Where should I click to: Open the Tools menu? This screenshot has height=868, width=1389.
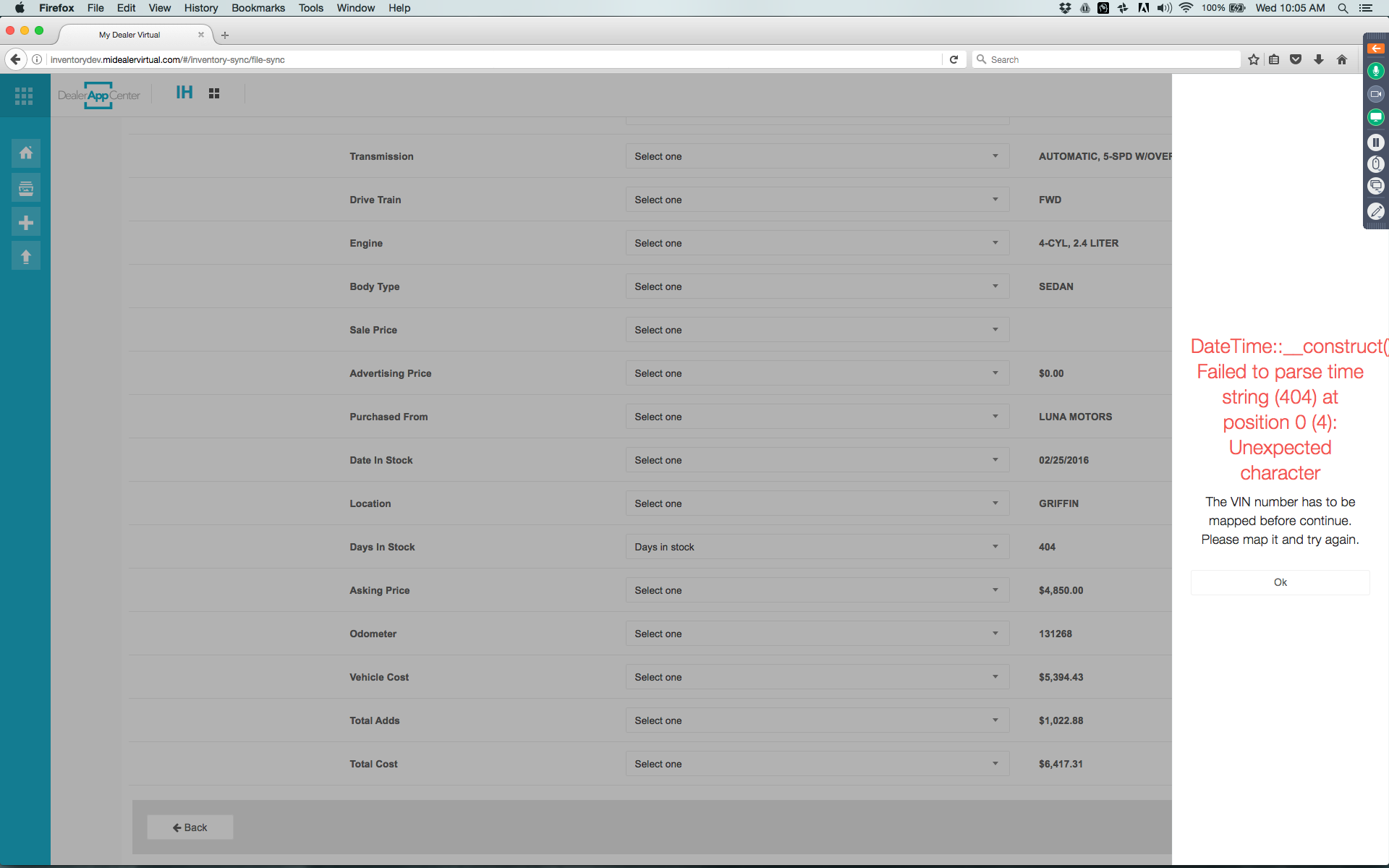point(311,8)
